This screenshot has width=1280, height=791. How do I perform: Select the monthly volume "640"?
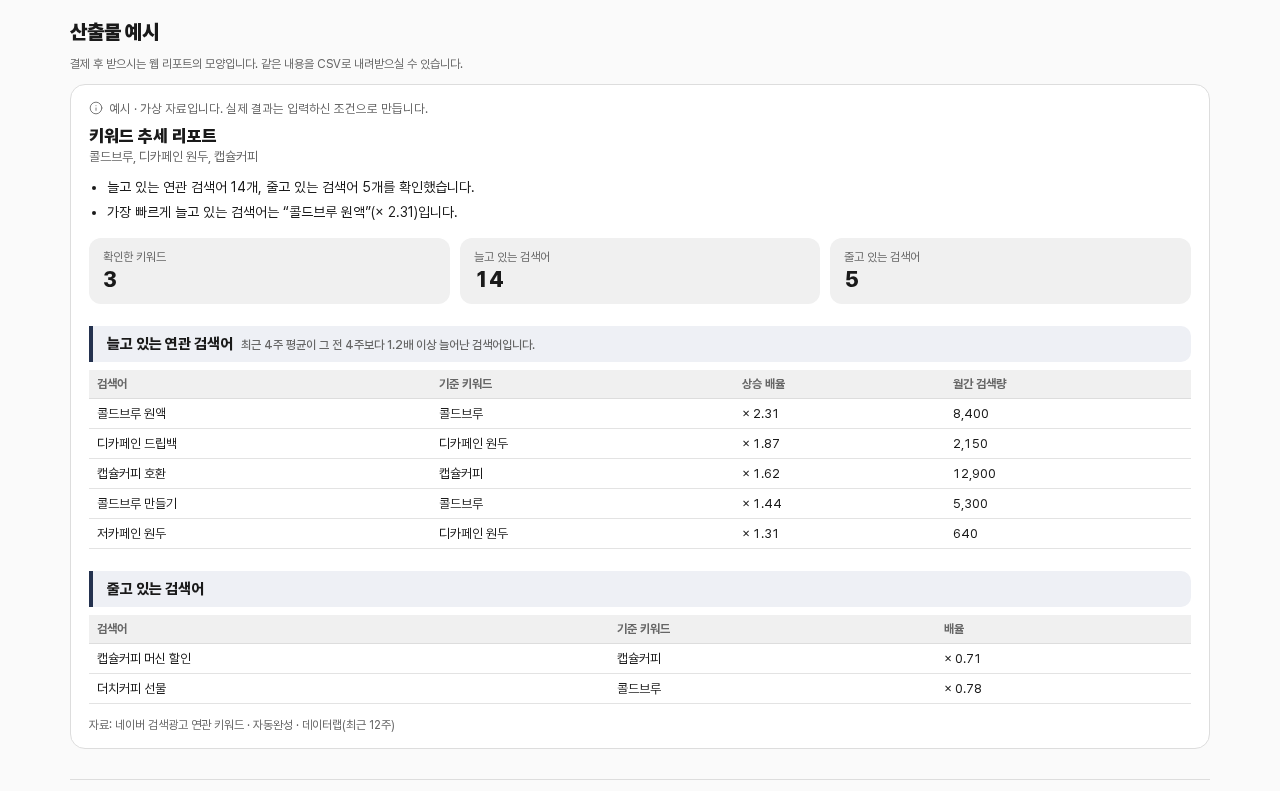(965, 534)
